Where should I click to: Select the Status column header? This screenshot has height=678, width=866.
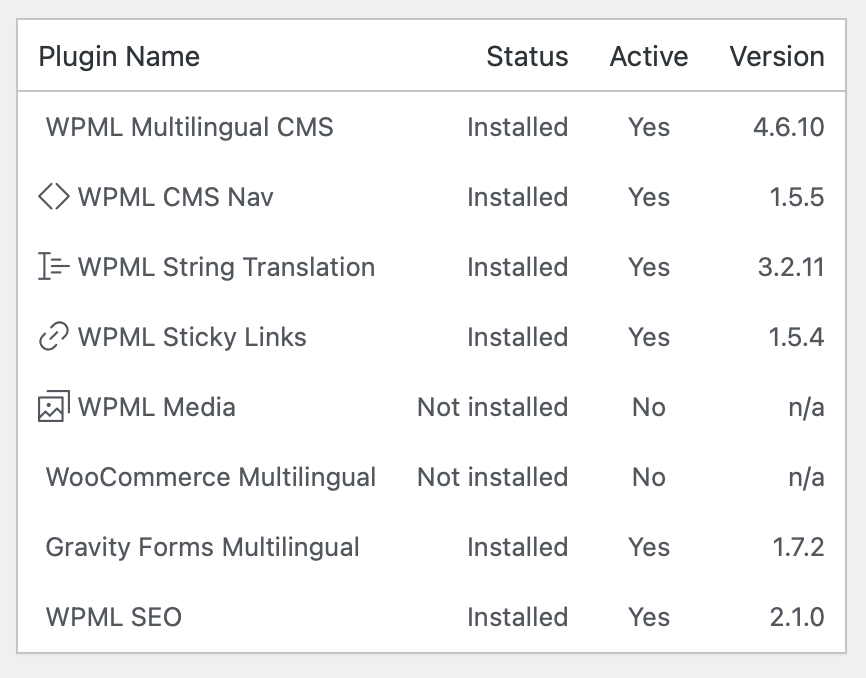pyautogui.click(x=527, y=56)
